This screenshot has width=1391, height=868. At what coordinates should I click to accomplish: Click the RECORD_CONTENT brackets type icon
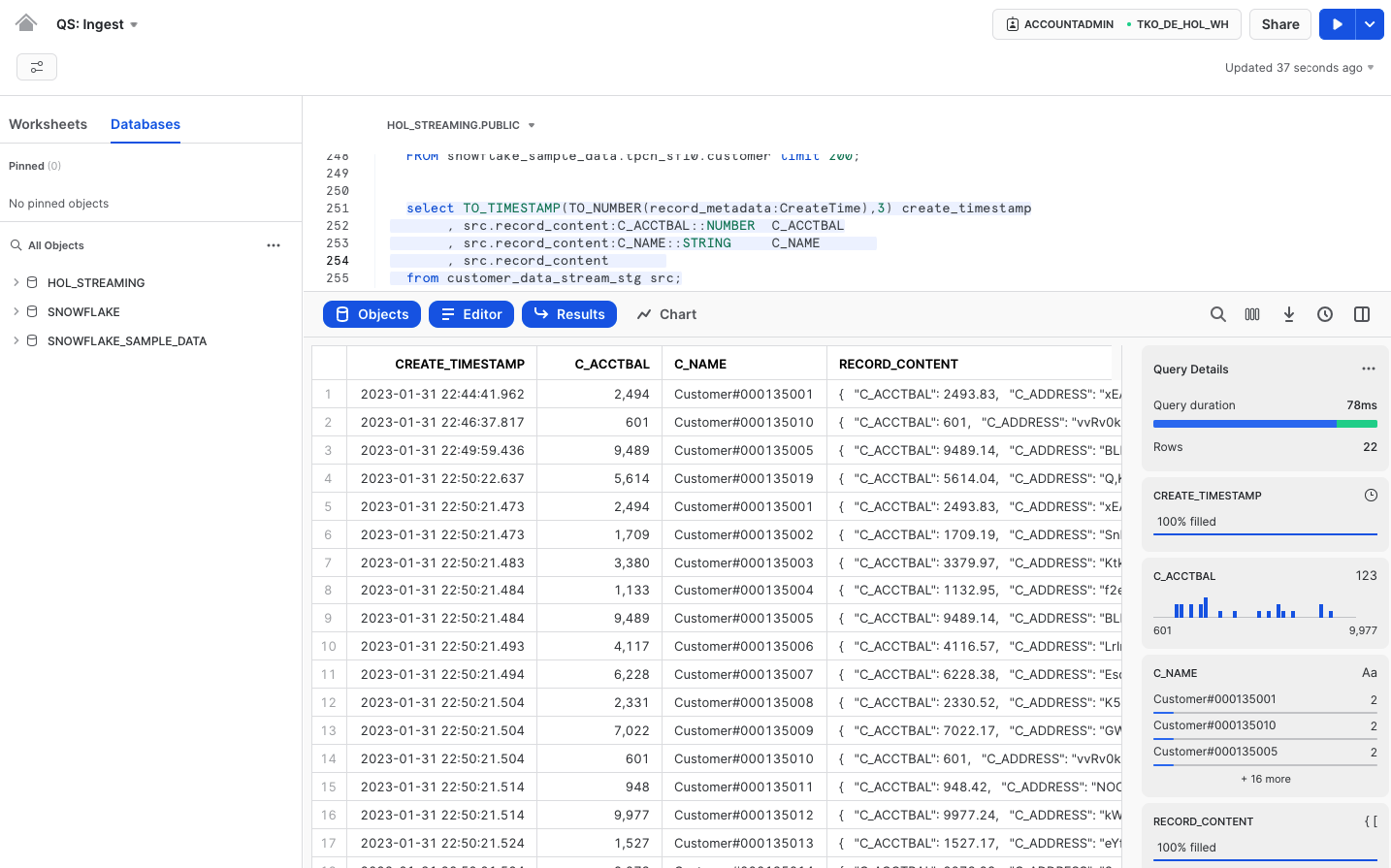(1371, 820)
